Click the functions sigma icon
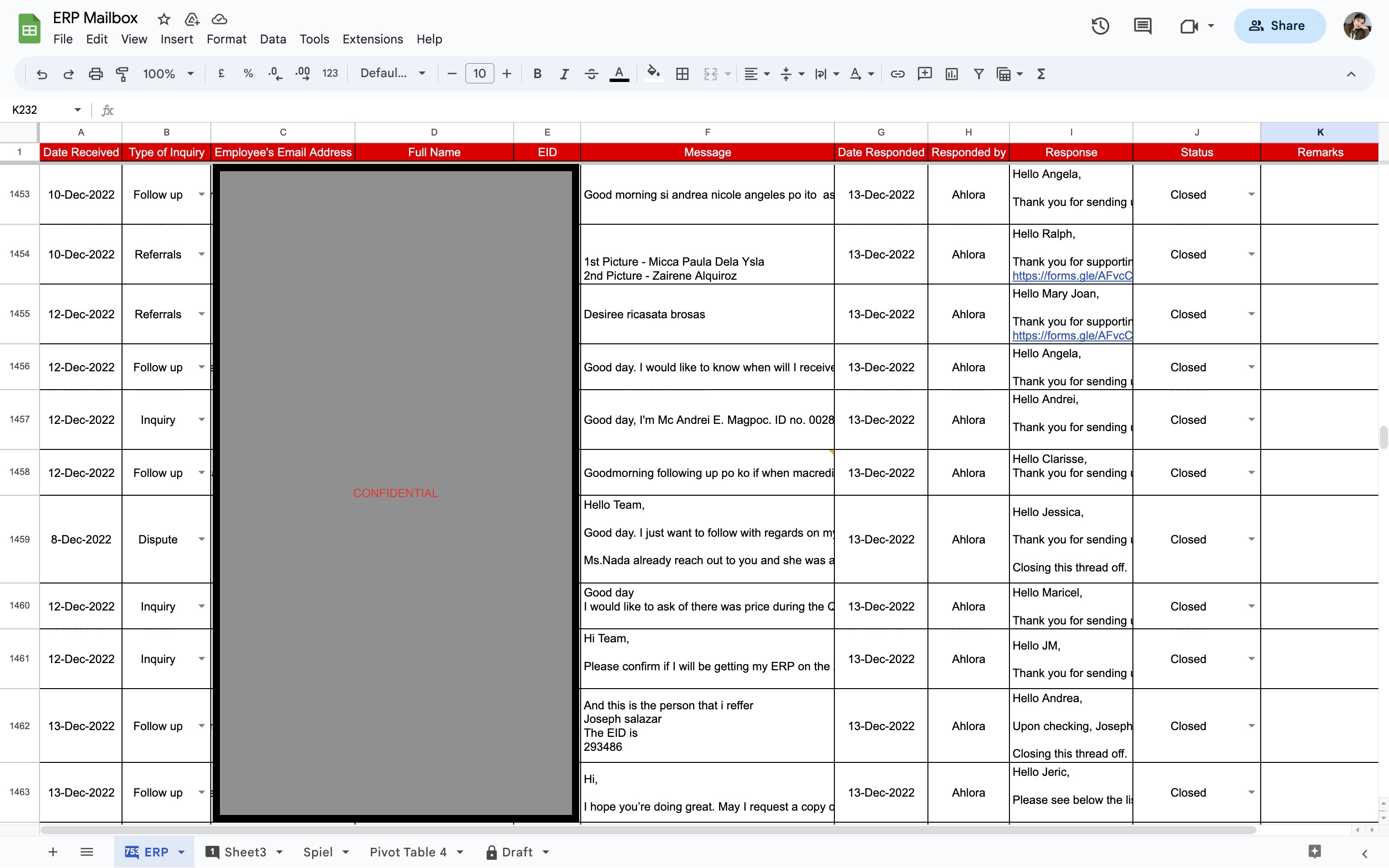 pos(1041,74)
